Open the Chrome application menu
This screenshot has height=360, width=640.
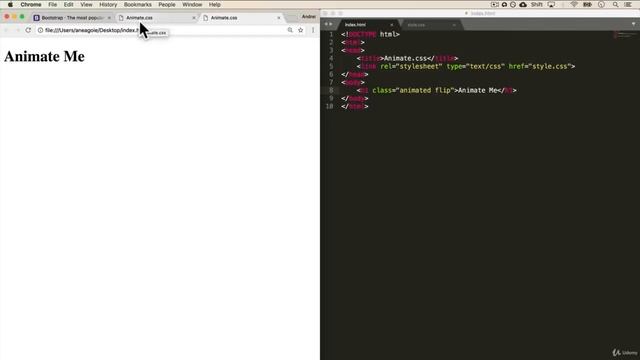point(31,4)
